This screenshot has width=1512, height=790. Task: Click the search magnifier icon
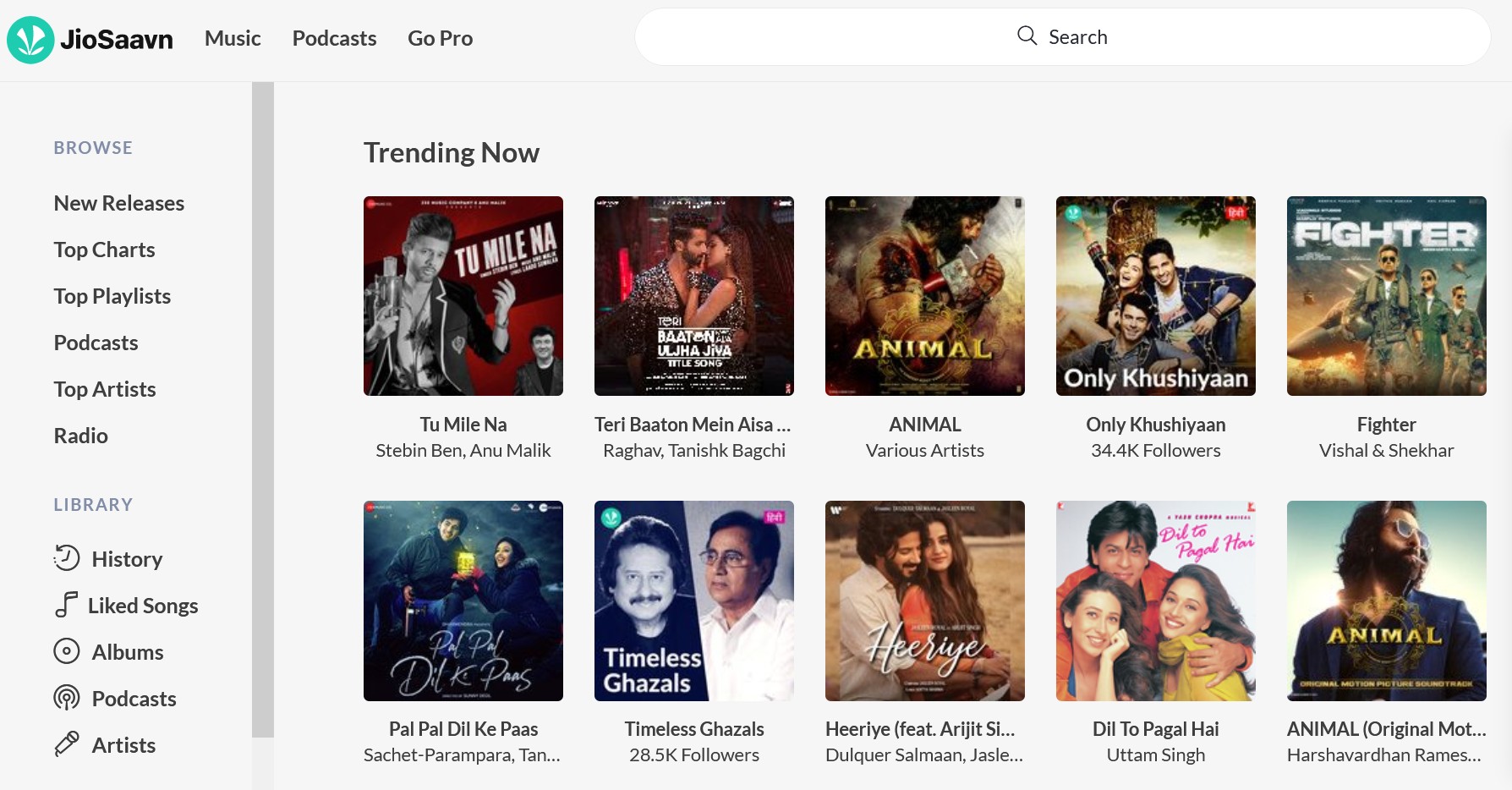1027,36
